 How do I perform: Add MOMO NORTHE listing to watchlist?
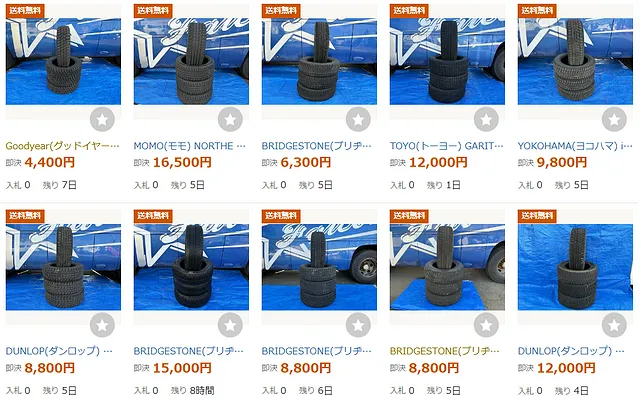click(x=230, y=120)
